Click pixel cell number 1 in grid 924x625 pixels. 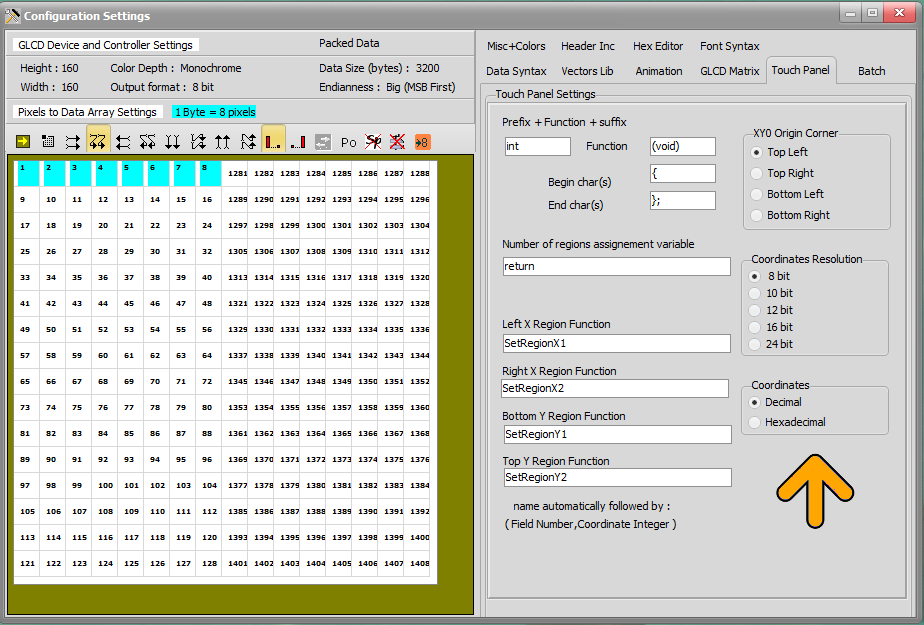tap(27, 173)
